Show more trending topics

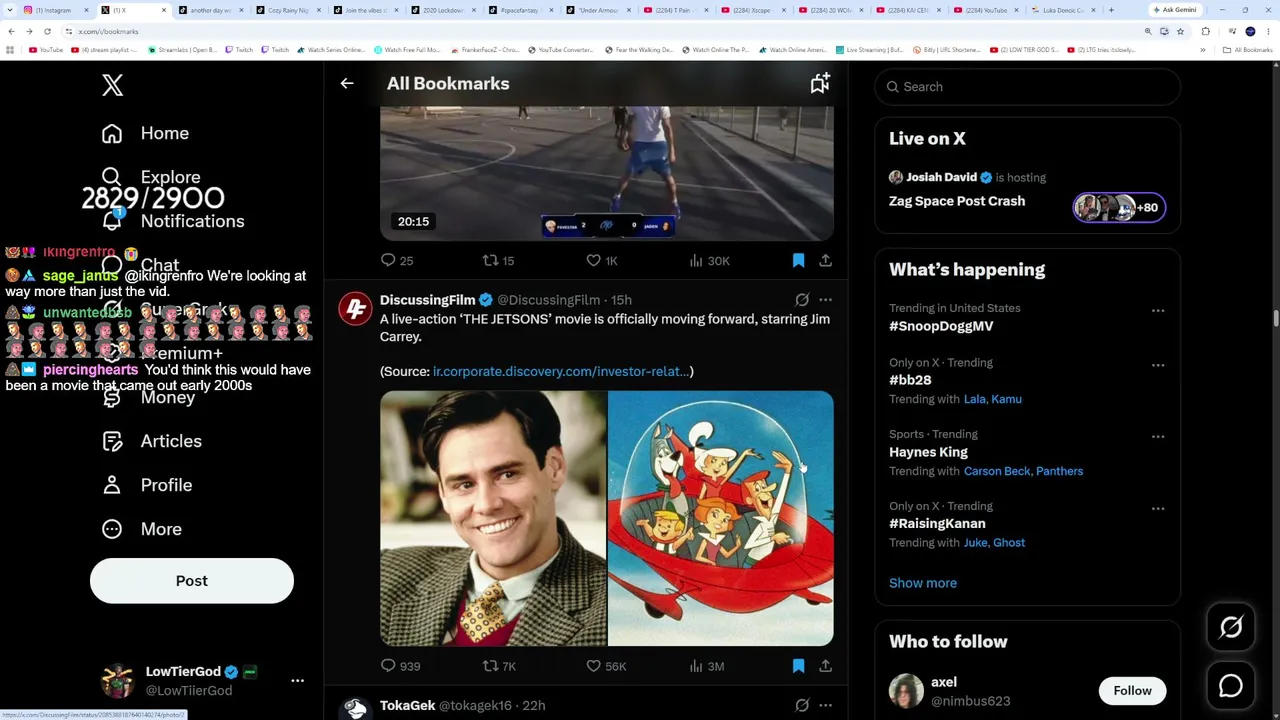[x=923, y=583]
